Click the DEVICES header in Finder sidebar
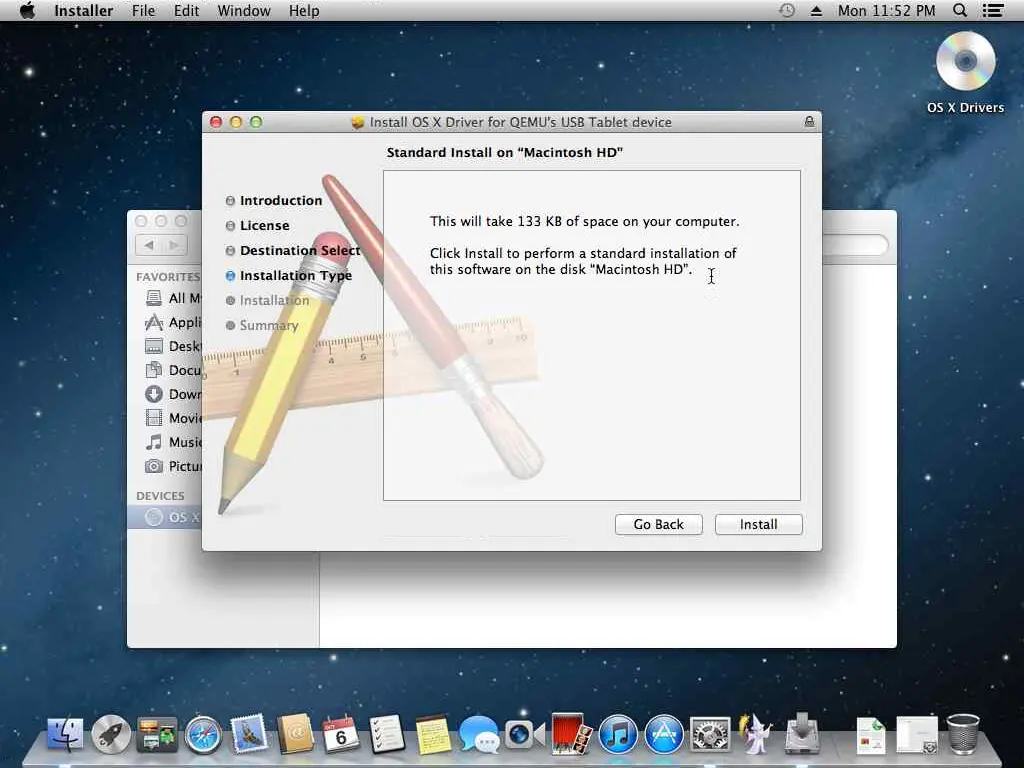Viewport: 1024px width, 768px height. (160, 496)
